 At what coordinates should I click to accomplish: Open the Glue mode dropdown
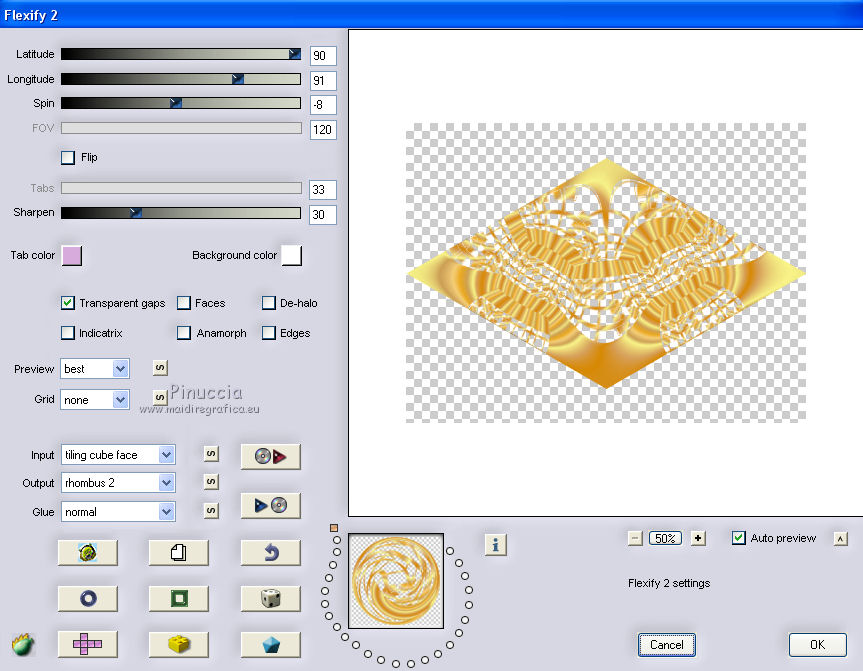(x=118, y=512)
